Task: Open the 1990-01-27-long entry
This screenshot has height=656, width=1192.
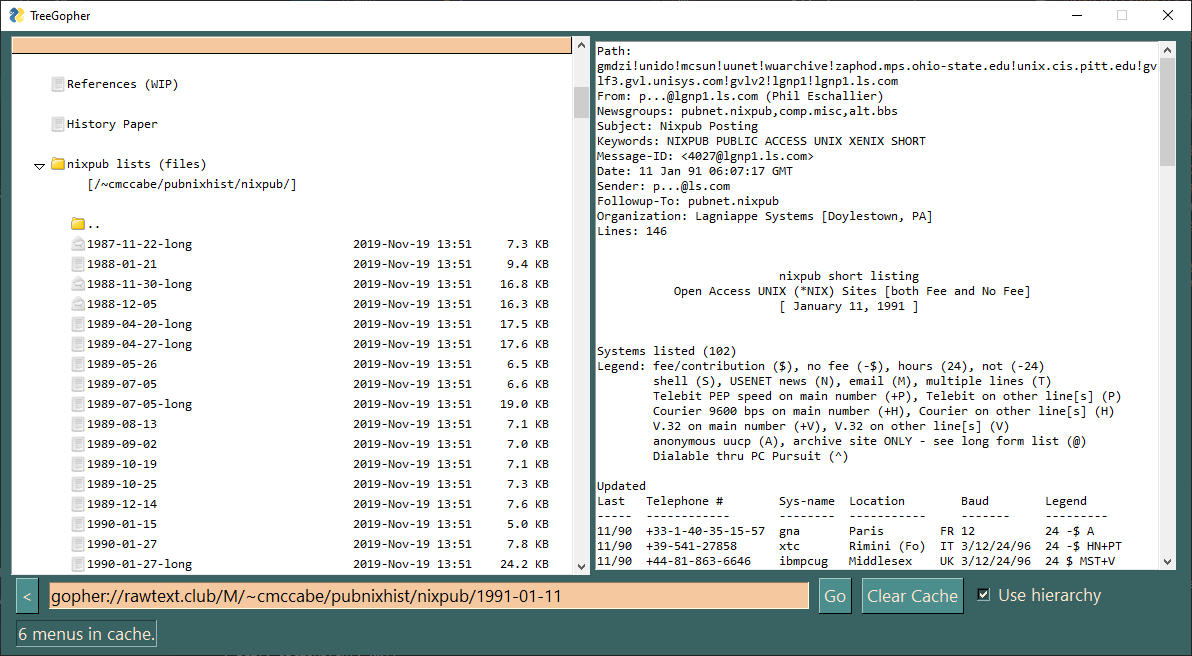Action: point(139,564)
